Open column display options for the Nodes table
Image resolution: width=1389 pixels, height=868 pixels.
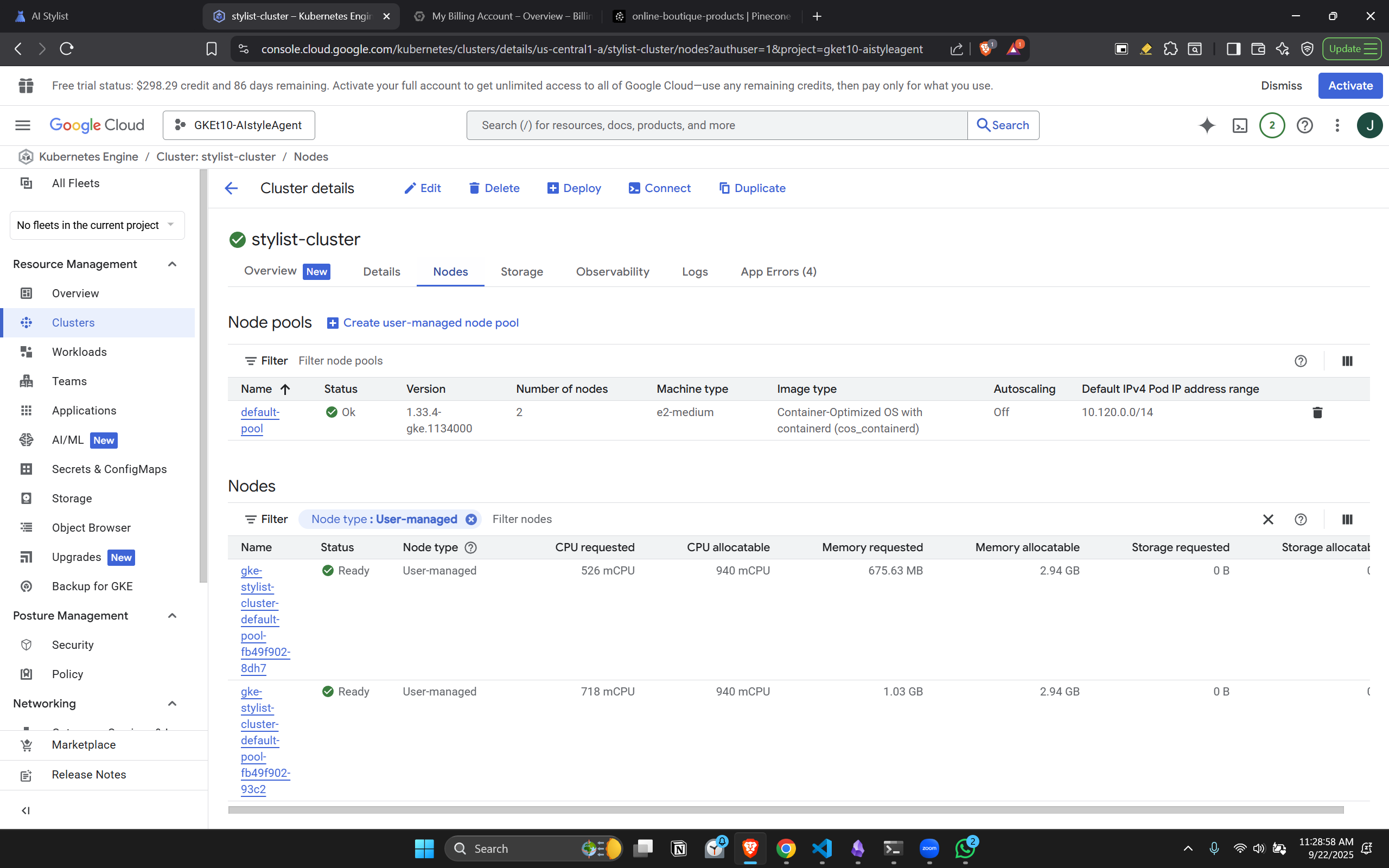click(1347, 519)
